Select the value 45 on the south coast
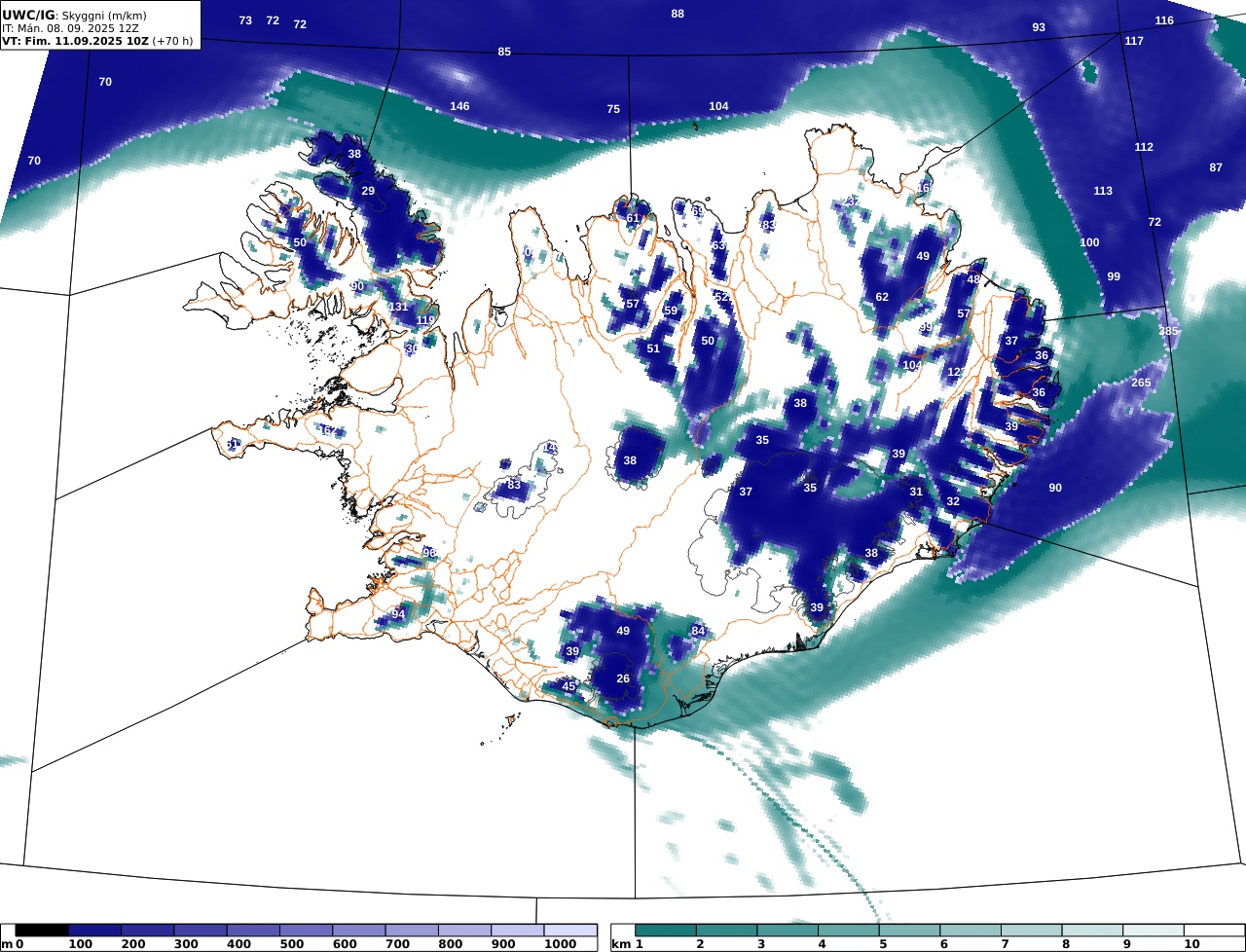This screenshot has width=1246, height=952. point(569,686)
